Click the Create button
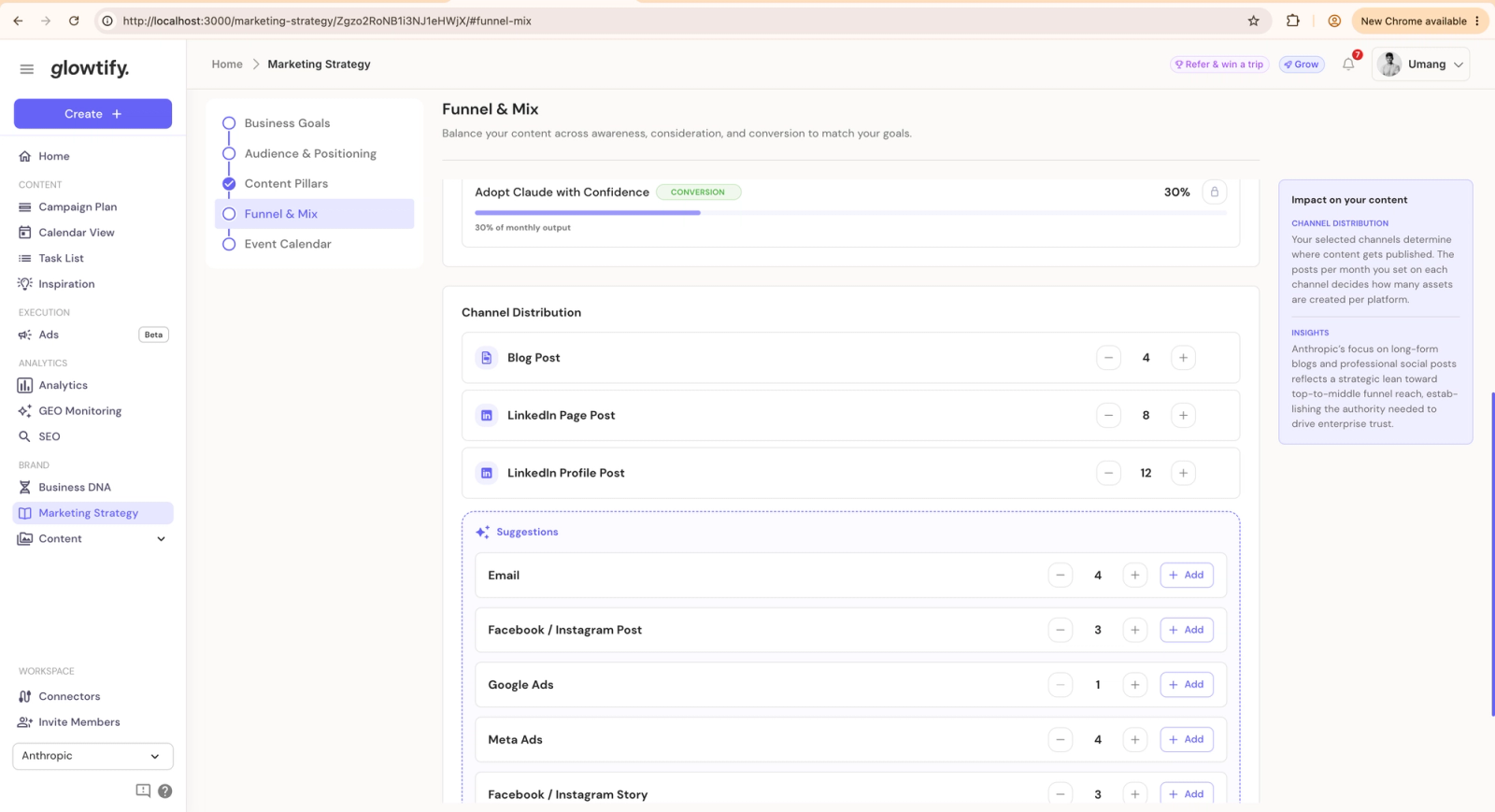The height and width of the screenshot is (812, 1495). click(93, 114)
